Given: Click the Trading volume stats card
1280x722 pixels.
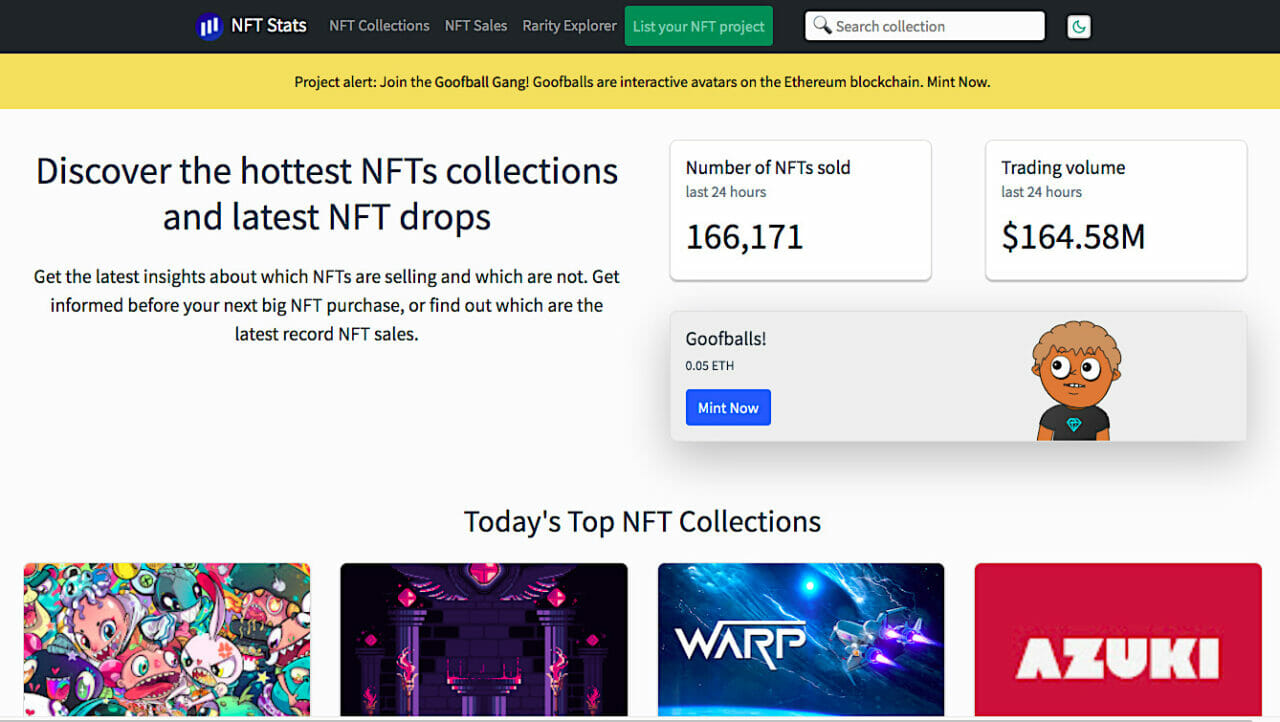Looking at the screenshot, I should (1115, 210).
